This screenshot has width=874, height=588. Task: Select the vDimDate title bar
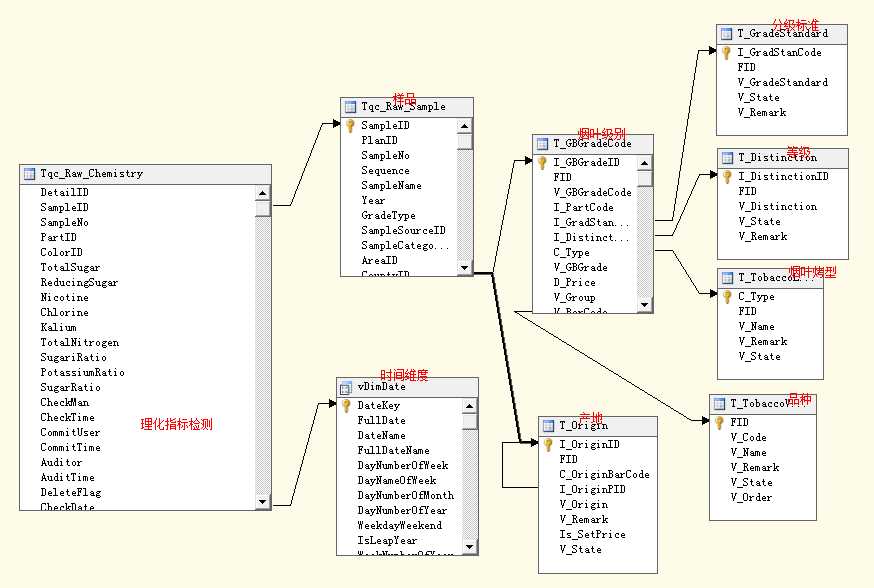click(407, 387)
